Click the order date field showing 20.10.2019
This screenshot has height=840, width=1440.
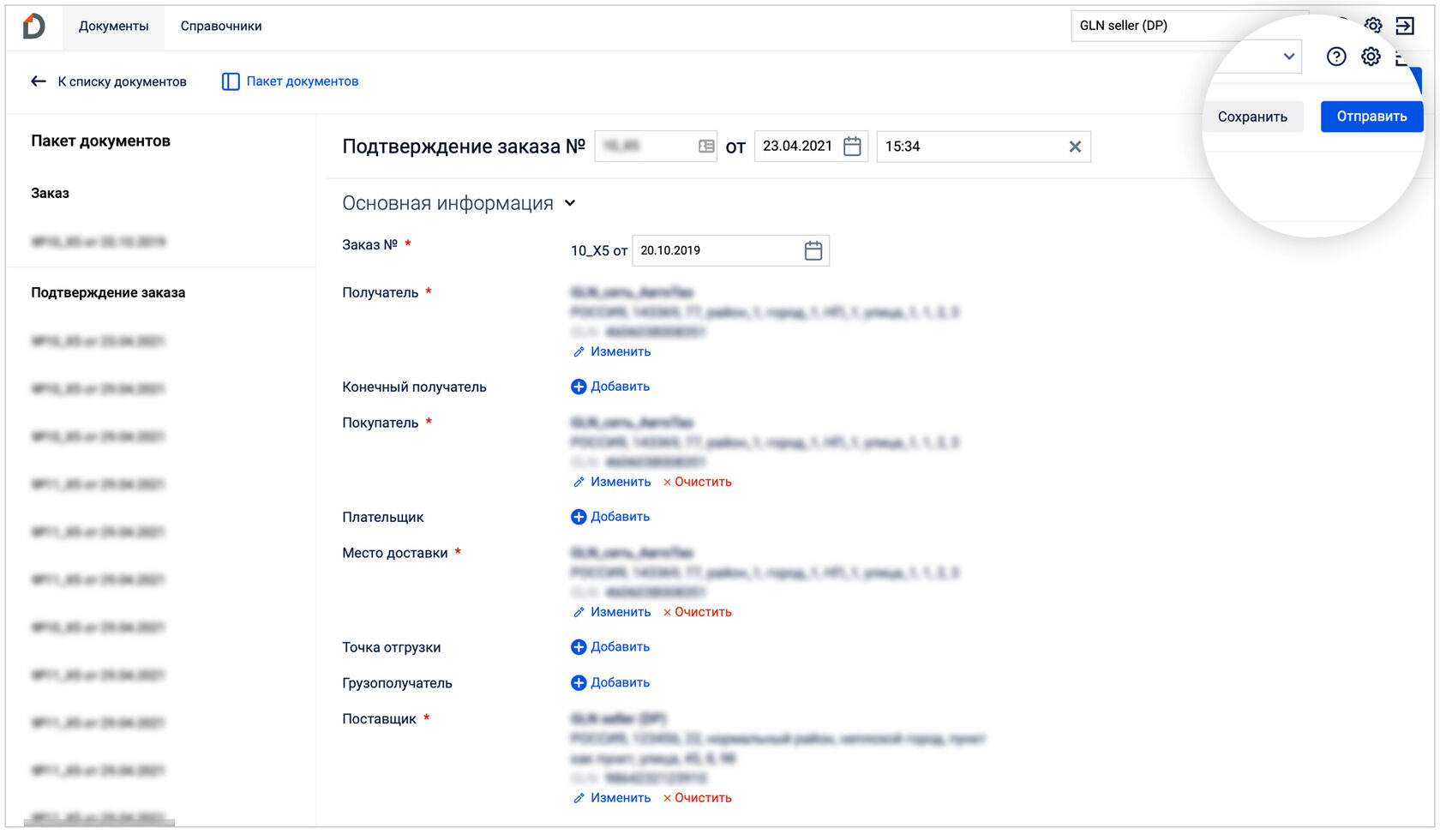point(730,250)
